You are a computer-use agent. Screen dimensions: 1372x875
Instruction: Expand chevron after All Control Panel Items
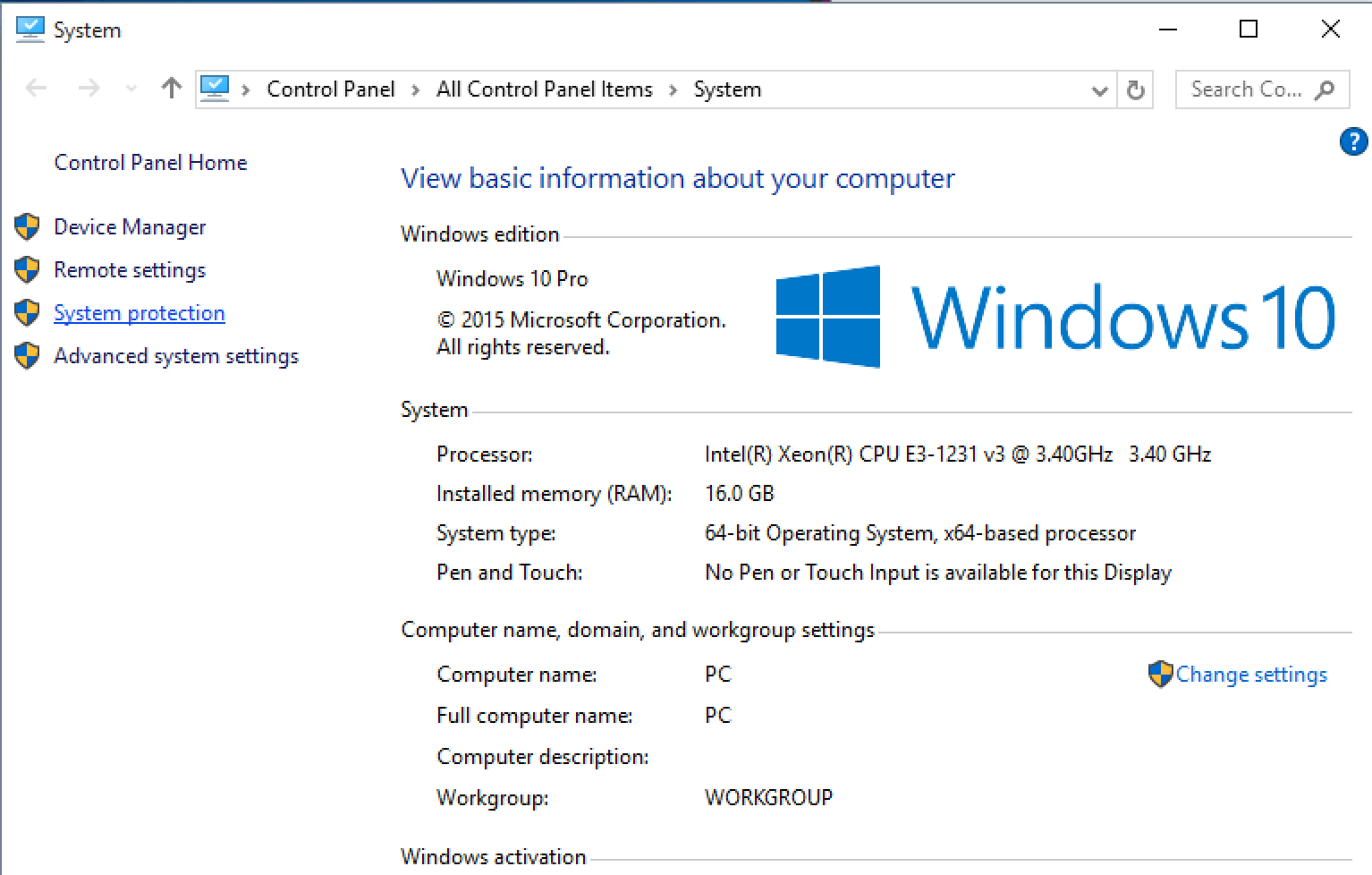coord(673,90)
